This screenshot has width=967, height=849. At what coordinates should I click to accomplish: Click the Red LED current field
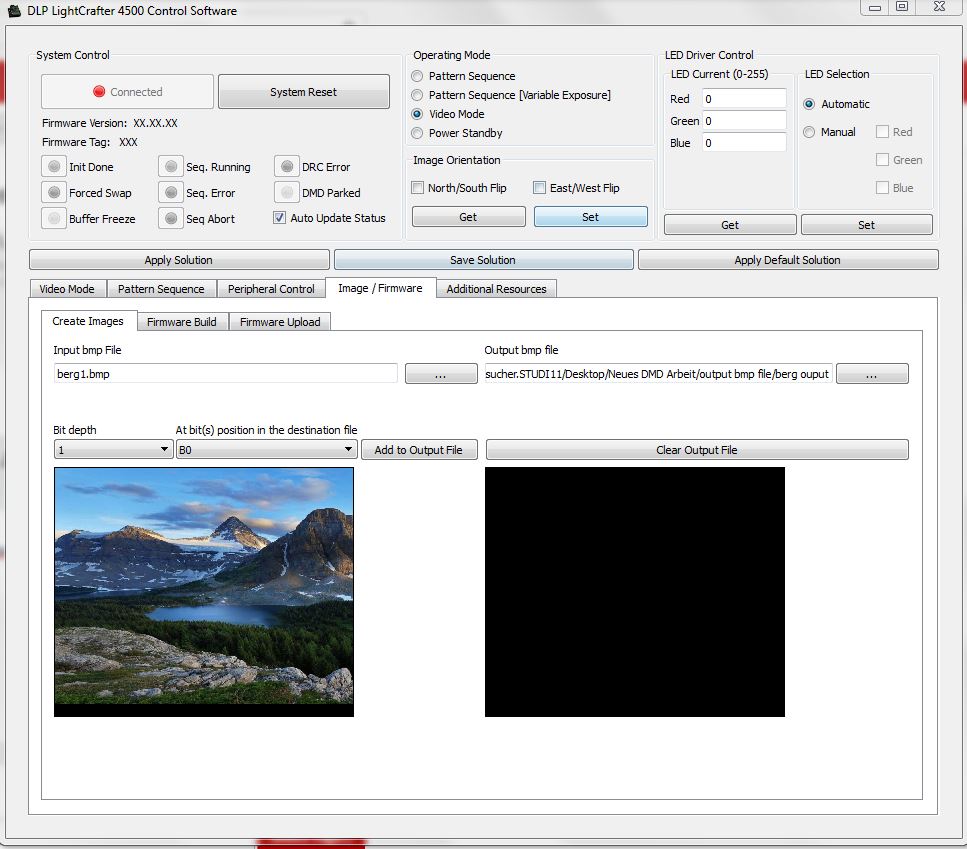(x=744, y=99)
